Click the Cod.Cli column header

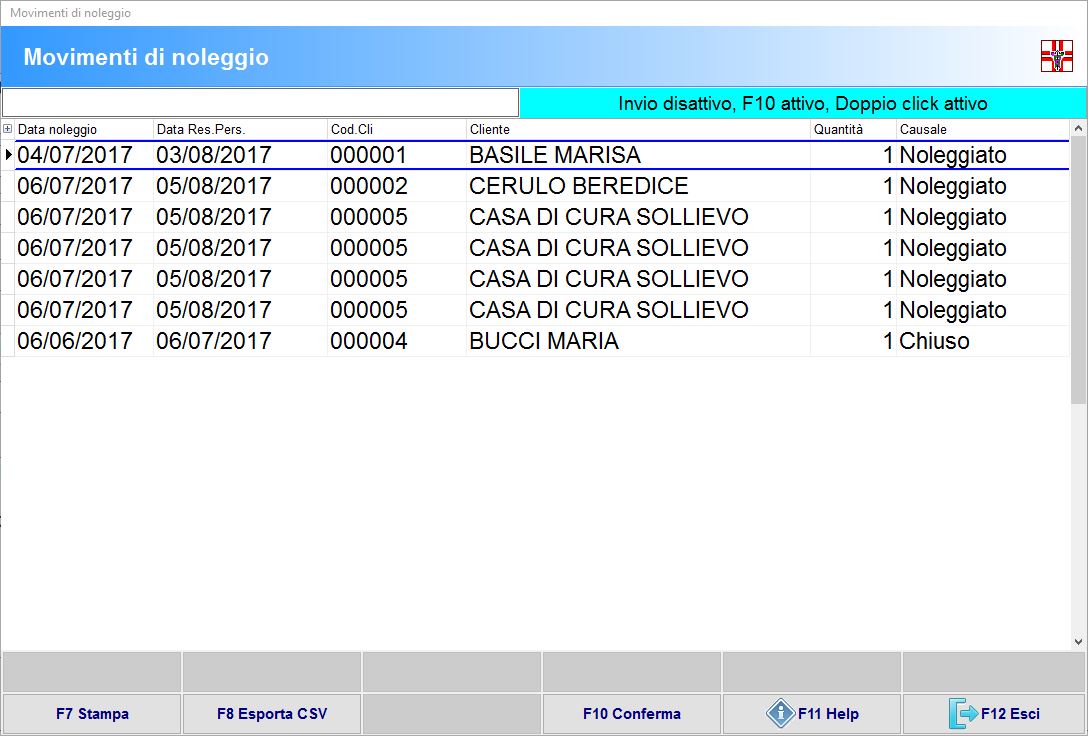(x=396, y=129)
